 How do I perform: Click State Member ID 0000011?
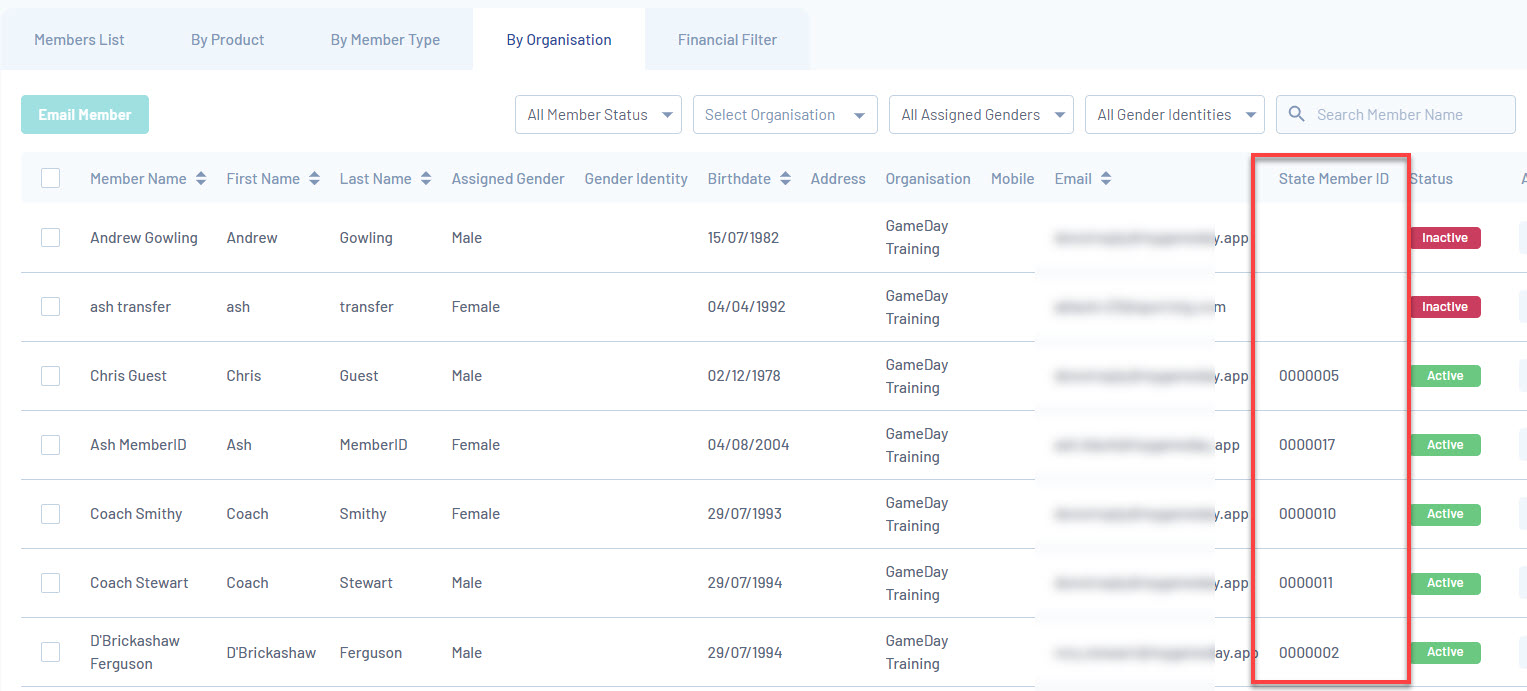tap(1306, 583)
